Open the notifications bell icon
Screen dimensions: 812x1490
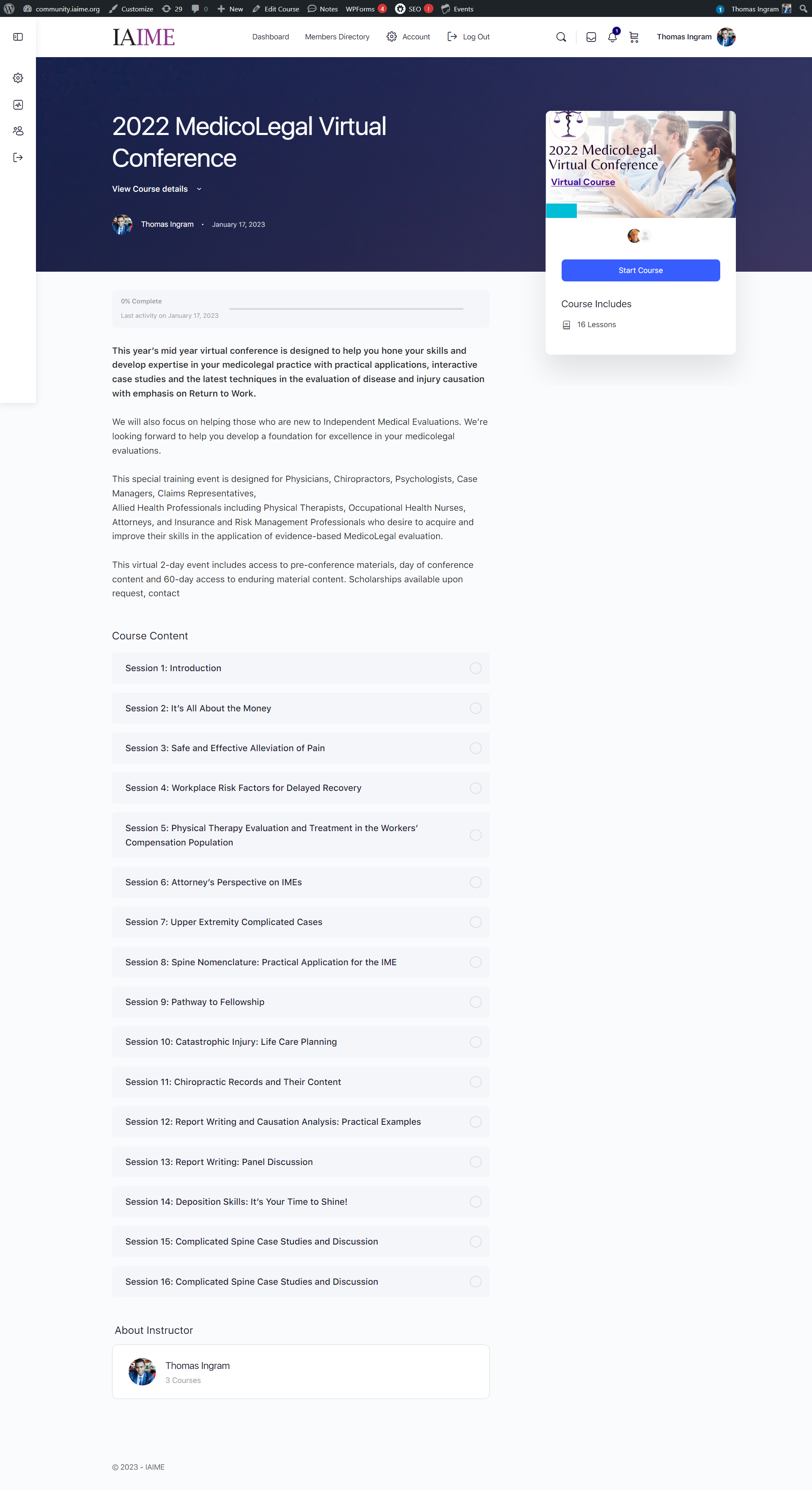point(612,37)
